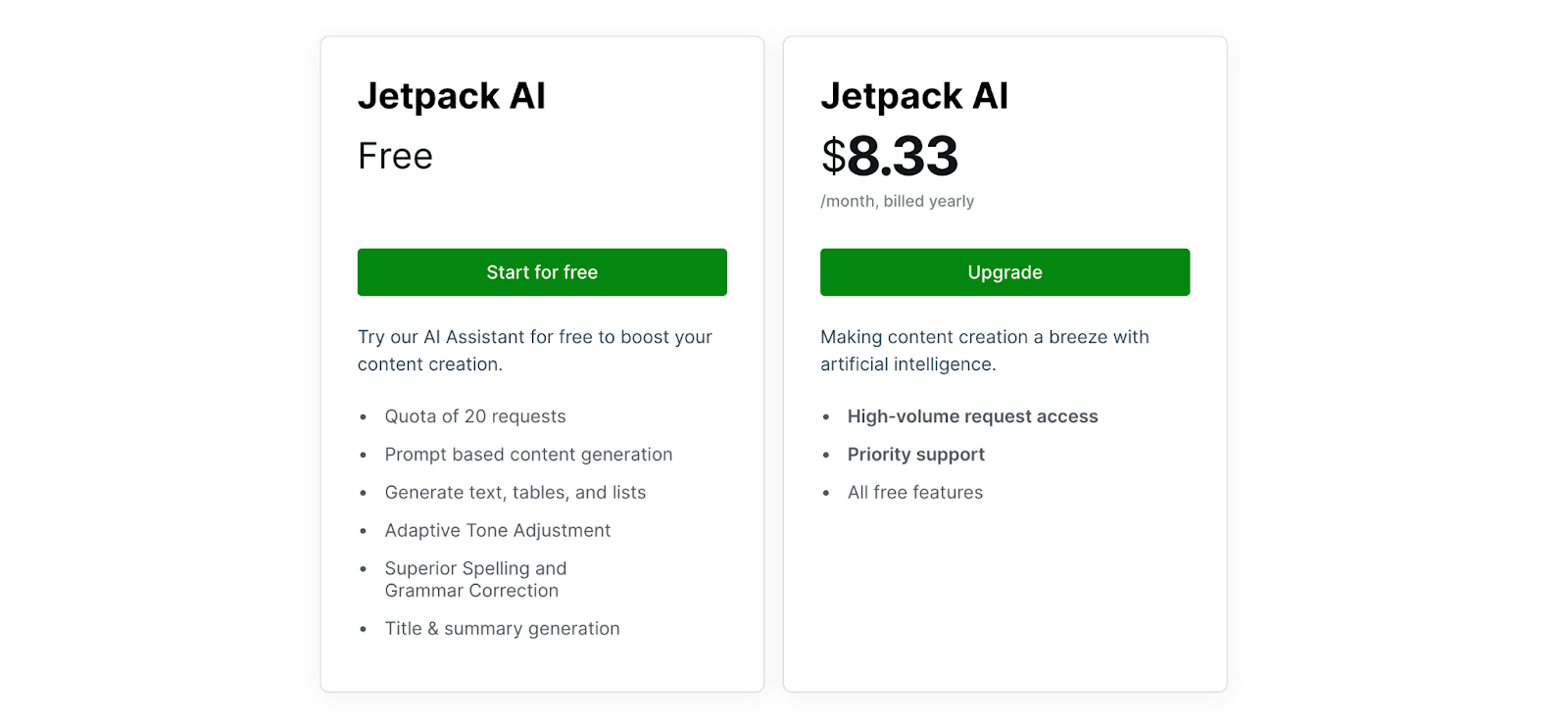Select the Quota of 20 requests bullet
Viewport: 1568px width, 725px height.
pyautogui.click(x=474, y=415)
